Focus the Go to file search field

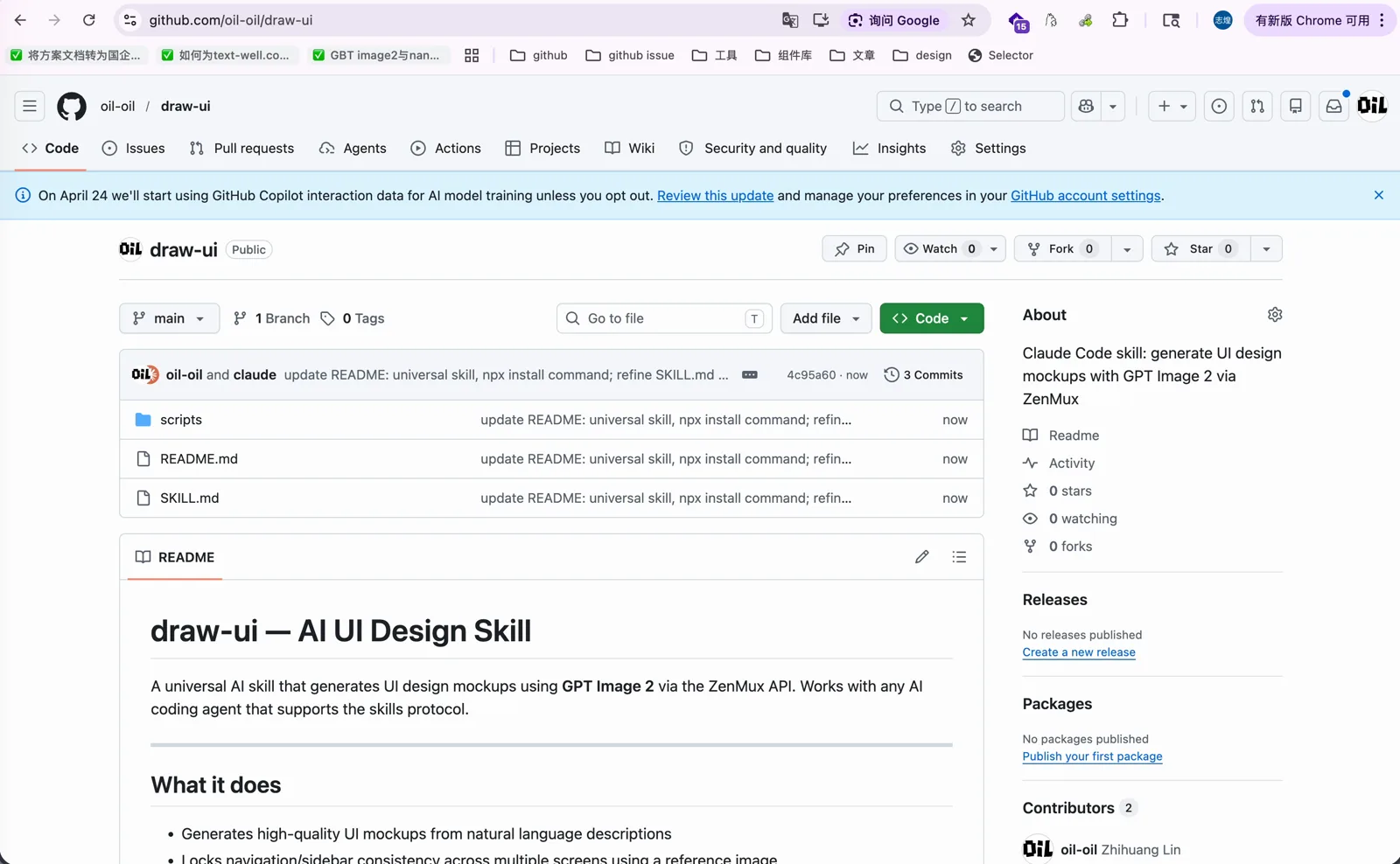click(664, 318)
